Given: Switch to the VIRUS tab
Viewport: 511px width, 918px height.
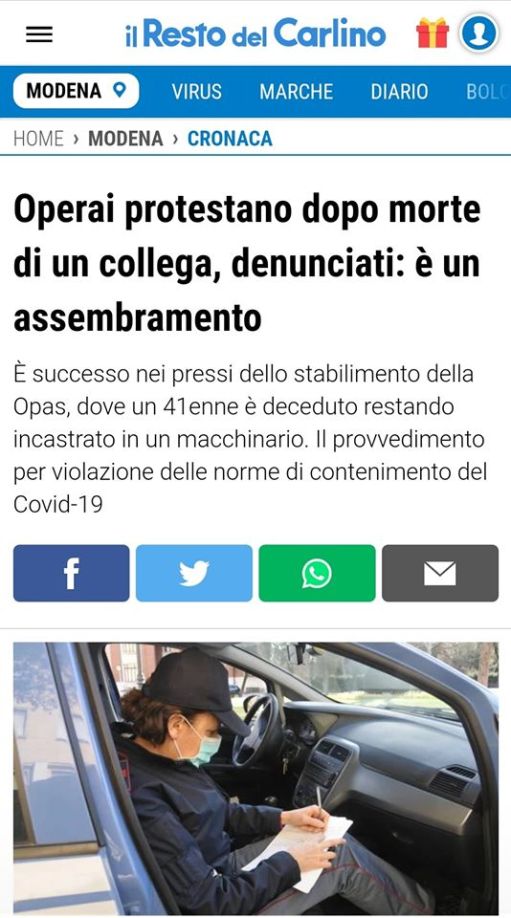Looking at the screenshot, I should point(197,91).
